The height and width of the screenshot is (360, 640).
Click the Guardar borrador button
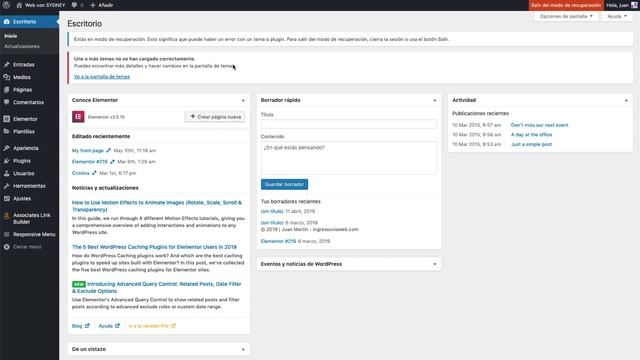coord(284,184)
